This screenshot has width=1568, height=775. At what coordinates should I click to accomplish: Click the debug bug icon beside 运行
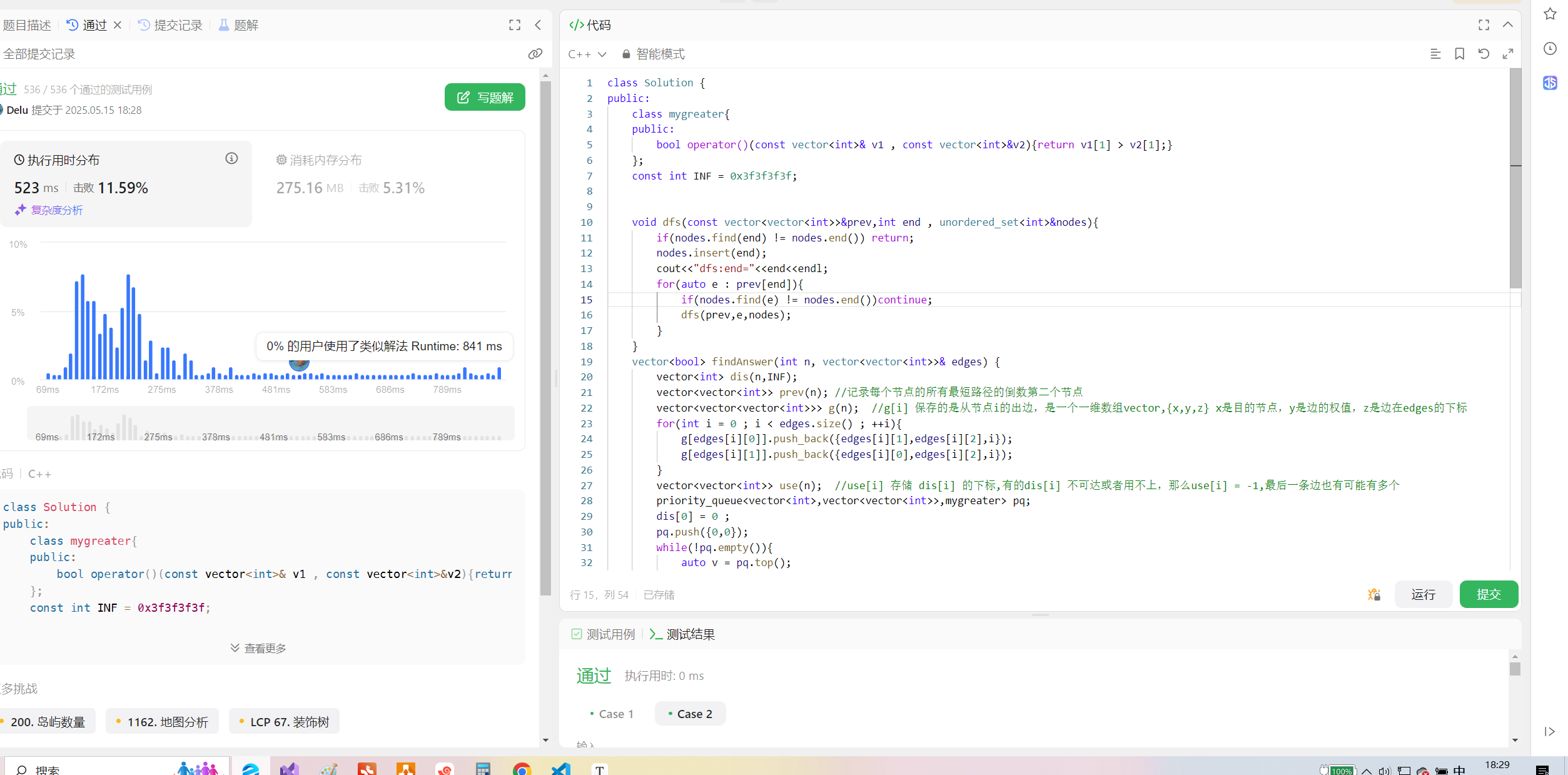tap(1374, 594)
